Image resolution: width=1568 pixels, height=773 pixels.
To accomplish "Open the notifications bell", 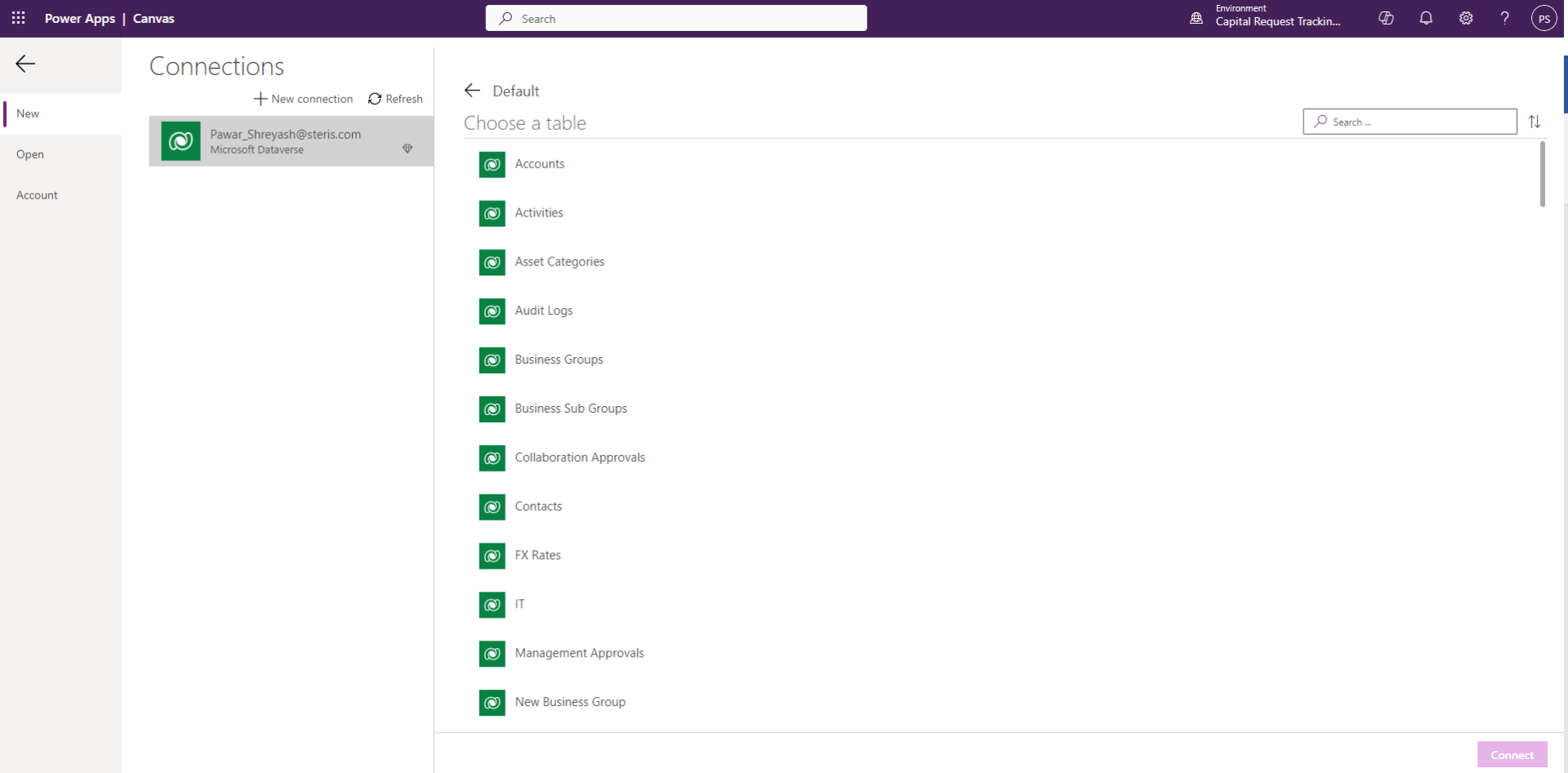I will coord(1426,18).
